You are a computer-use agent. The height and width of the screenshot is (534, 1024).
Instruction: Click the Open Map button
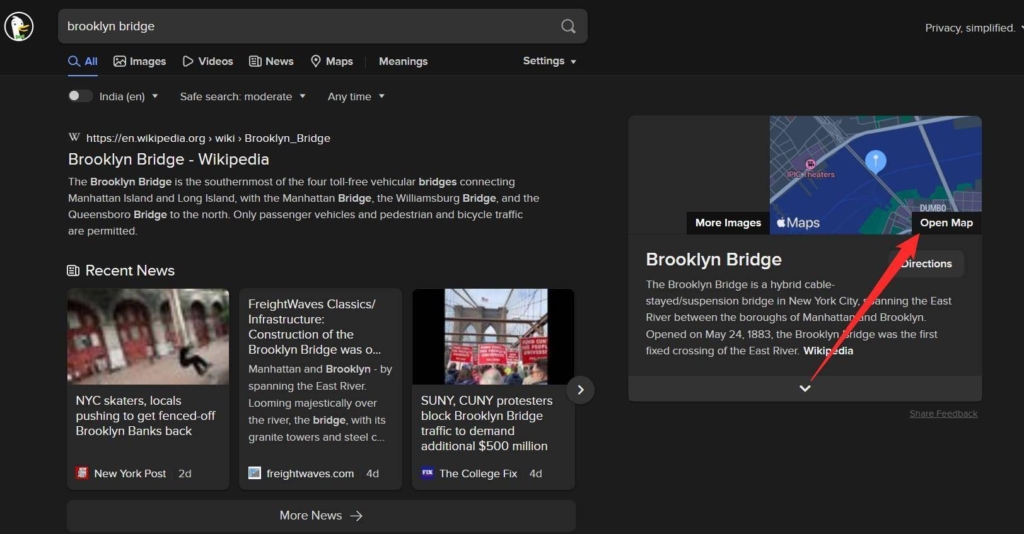point(946,223)
